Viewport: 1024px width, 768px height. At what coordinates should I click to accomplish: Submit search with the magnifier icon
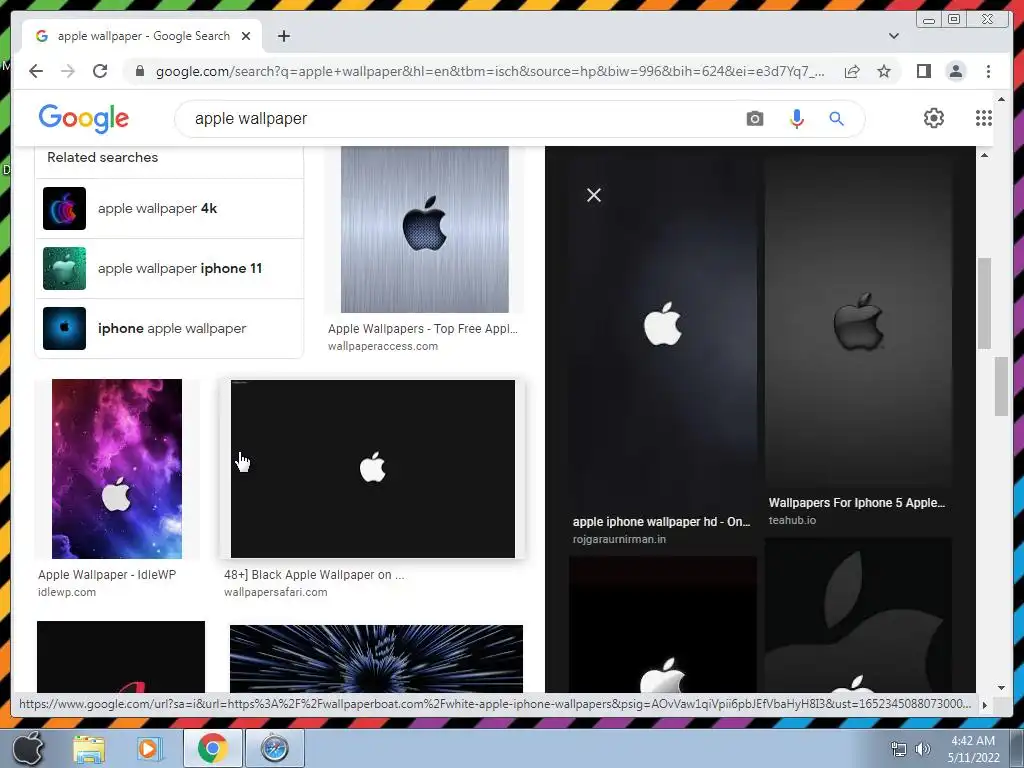coord(837,119)
